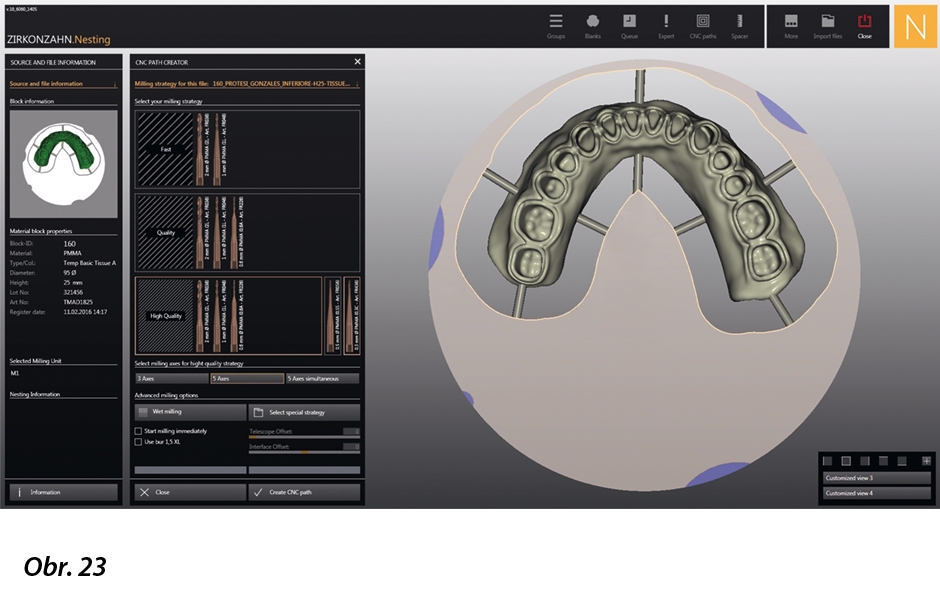Choose the Quality milling strategy
This screenshot has height=600, width=940.
247,233
